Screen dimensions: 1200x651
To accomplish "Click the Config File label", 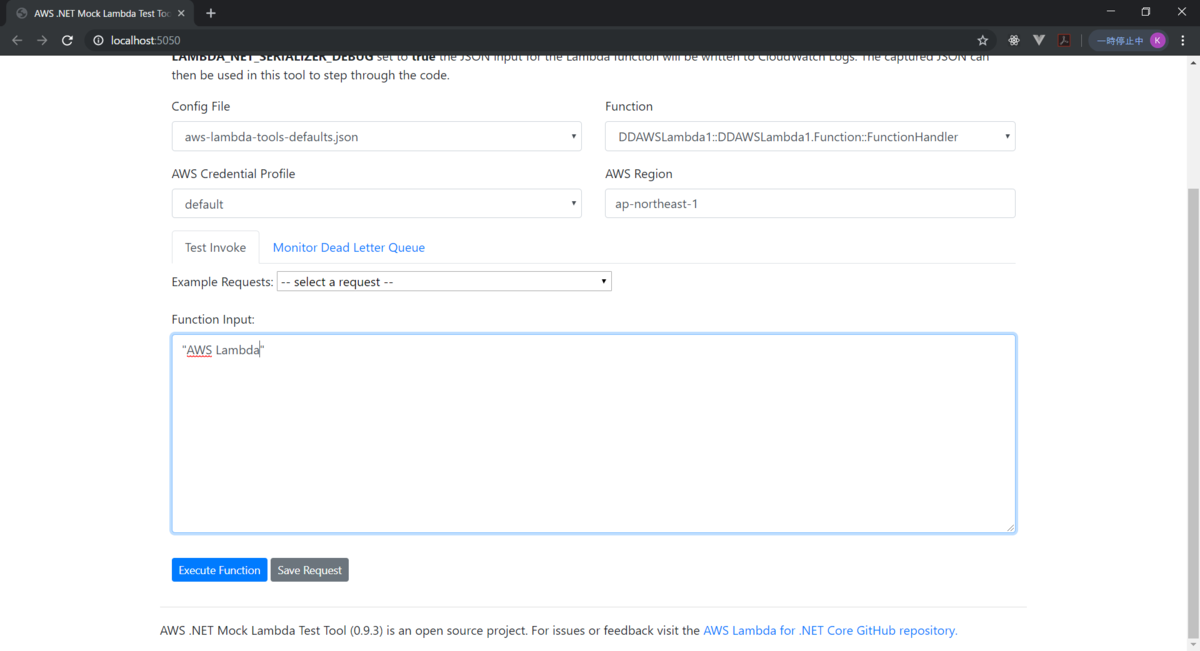I will [201, 106].
